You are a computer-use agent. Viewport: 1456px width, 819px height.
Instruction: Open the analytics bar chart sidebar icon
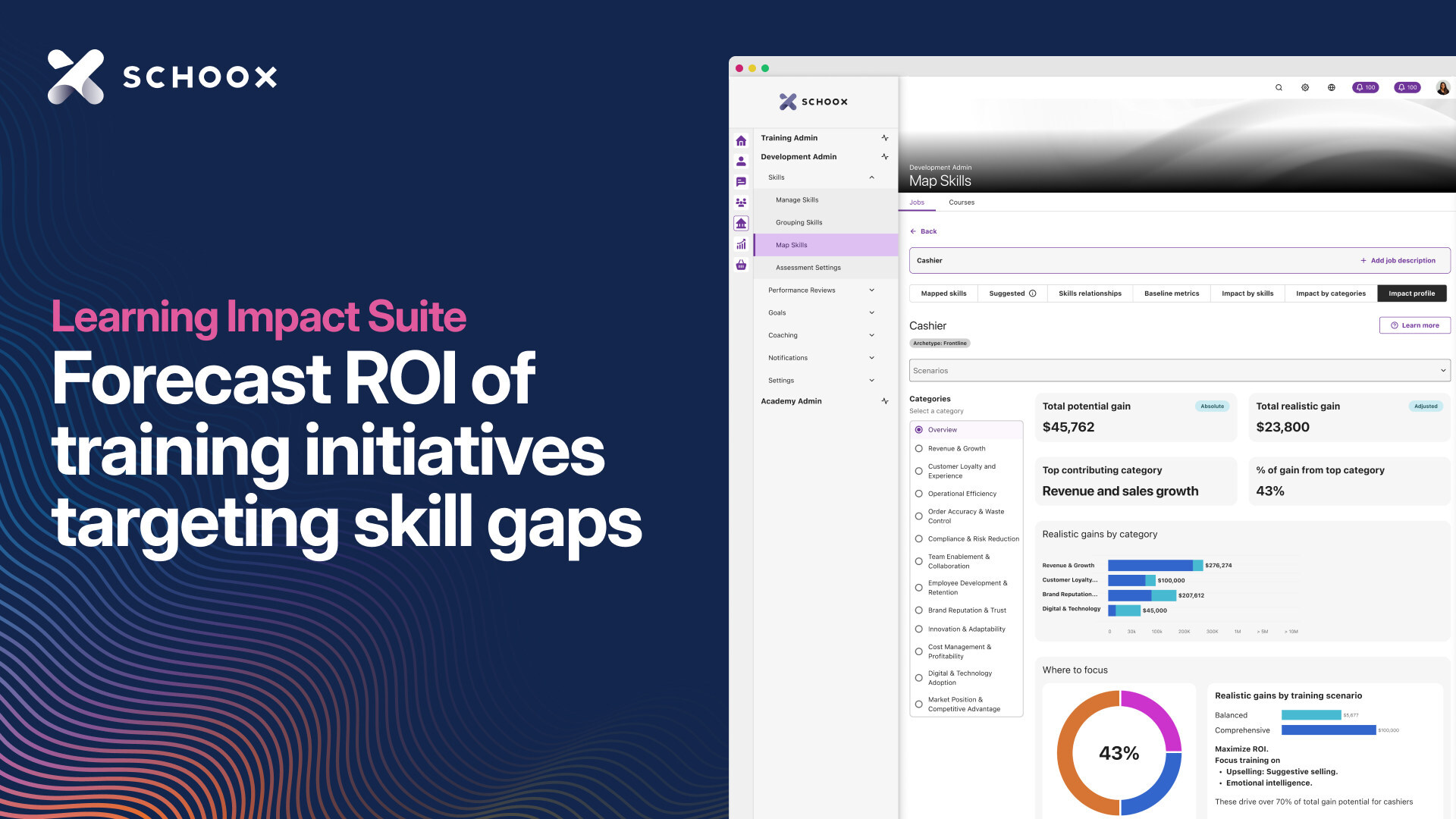(x=741, y=244)
